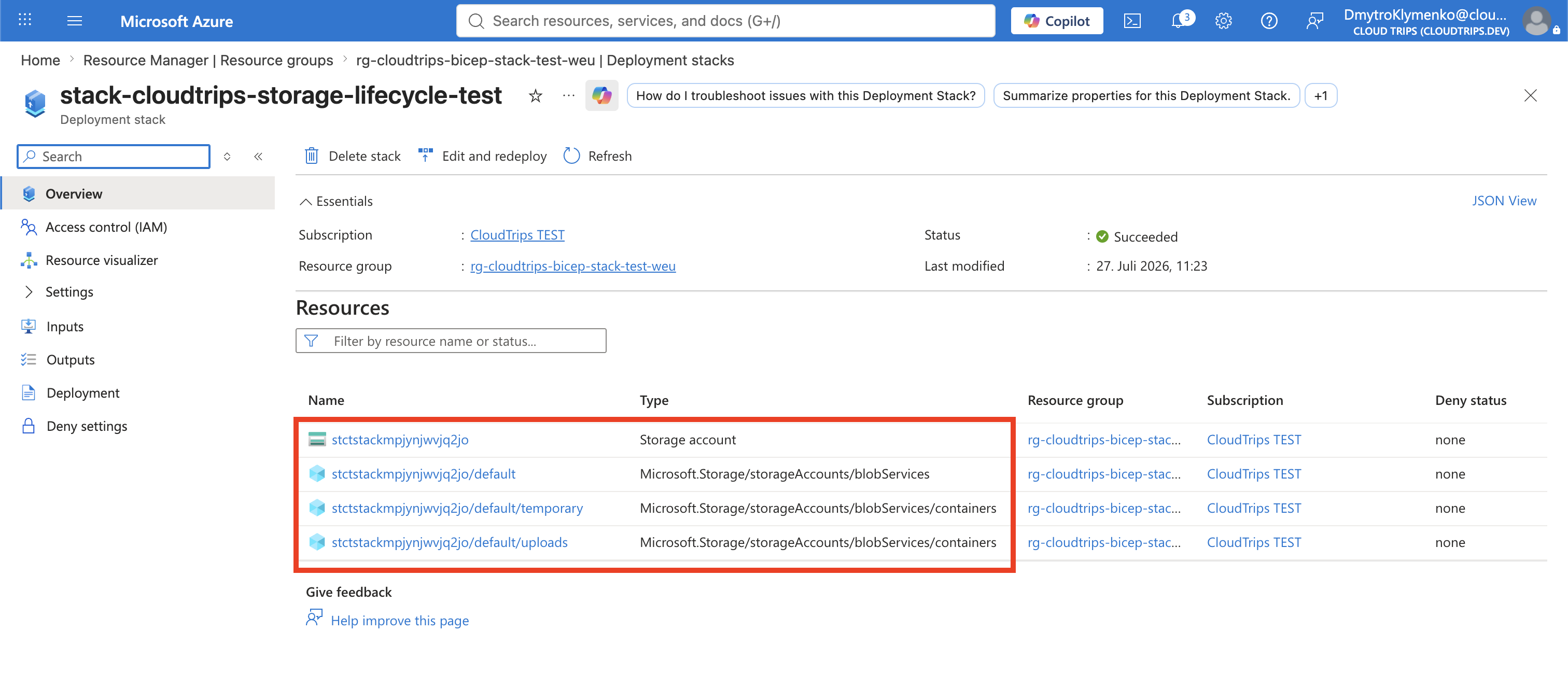Open the rg-cloudtrips-bicep-stack-test-weu resource group link
The height and width of the screenshot is (674, 1568).
pos(573,265)
